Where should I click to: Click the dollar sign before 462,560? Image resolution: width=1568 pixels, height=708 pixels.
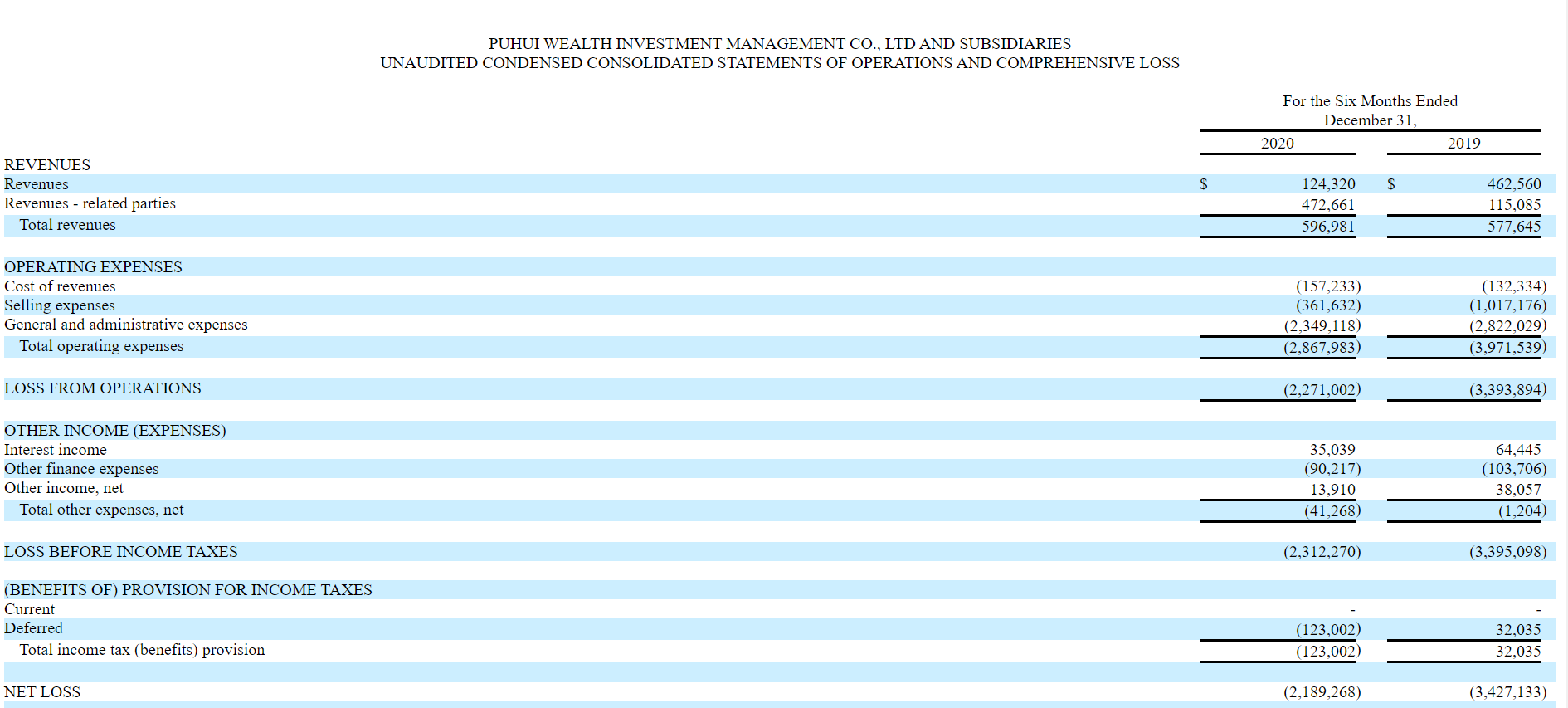(x=1391, y=184)
